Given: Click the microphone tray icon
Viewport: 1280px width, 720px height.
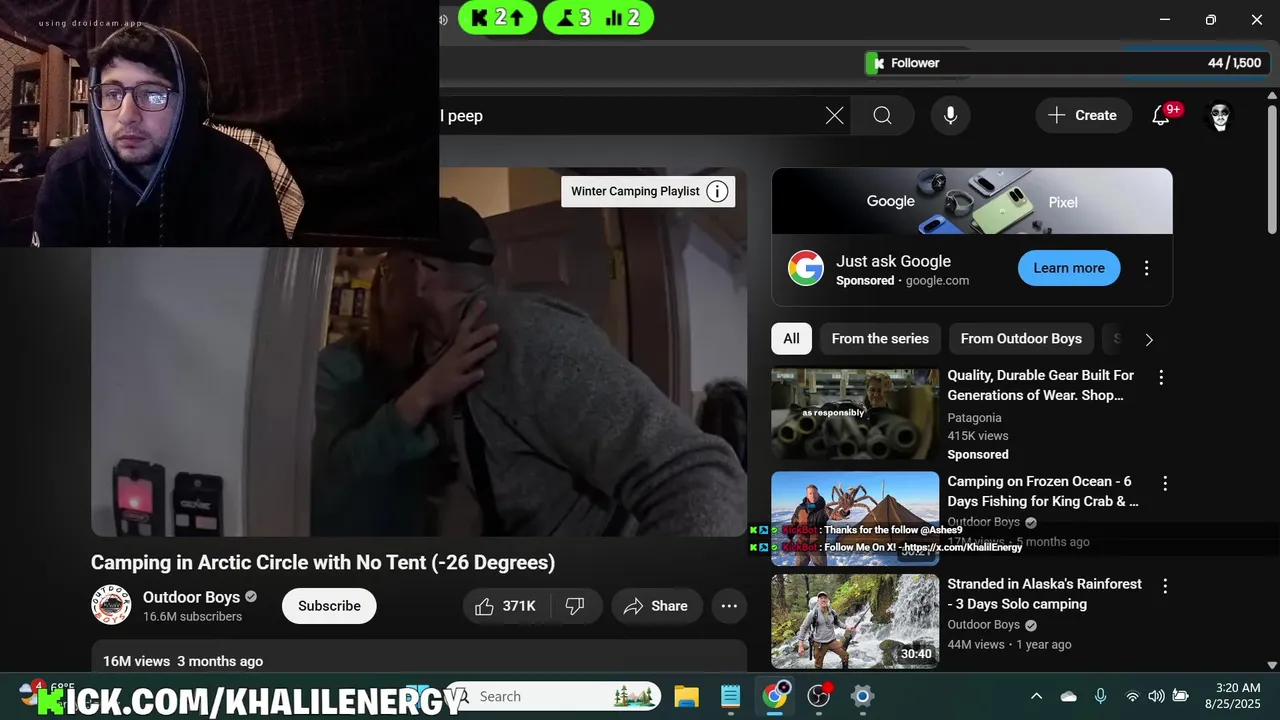Looking at the screenshot, I should (1100, 696).
